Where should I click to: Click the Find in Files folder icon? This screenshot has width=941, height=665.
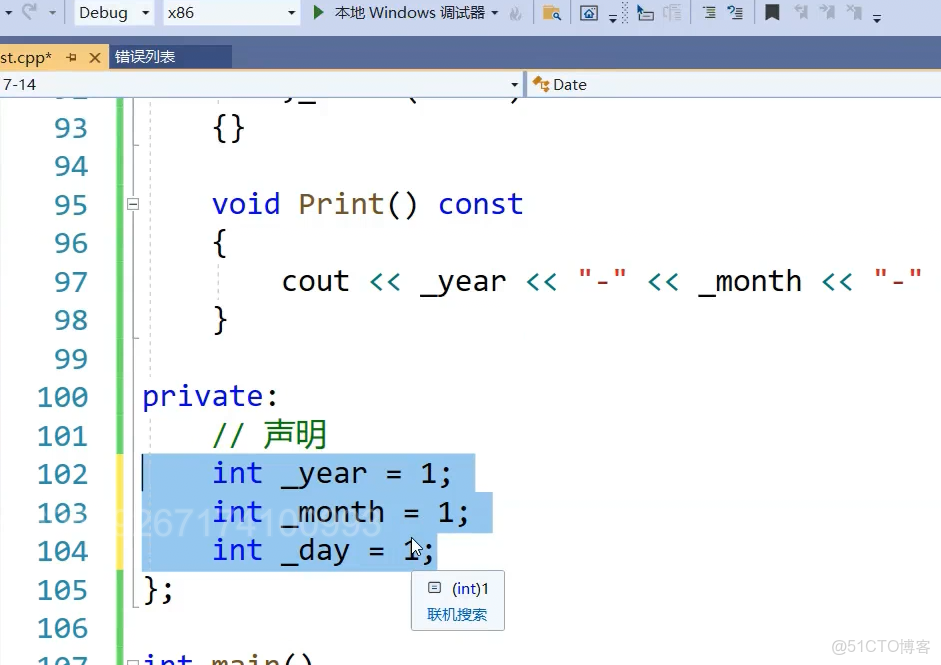(x=552, y=13)
